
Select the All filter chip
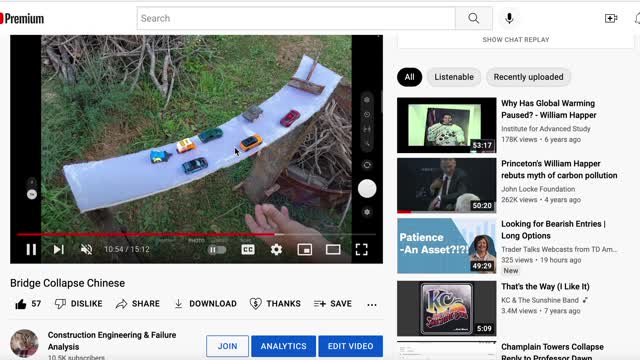409,77
